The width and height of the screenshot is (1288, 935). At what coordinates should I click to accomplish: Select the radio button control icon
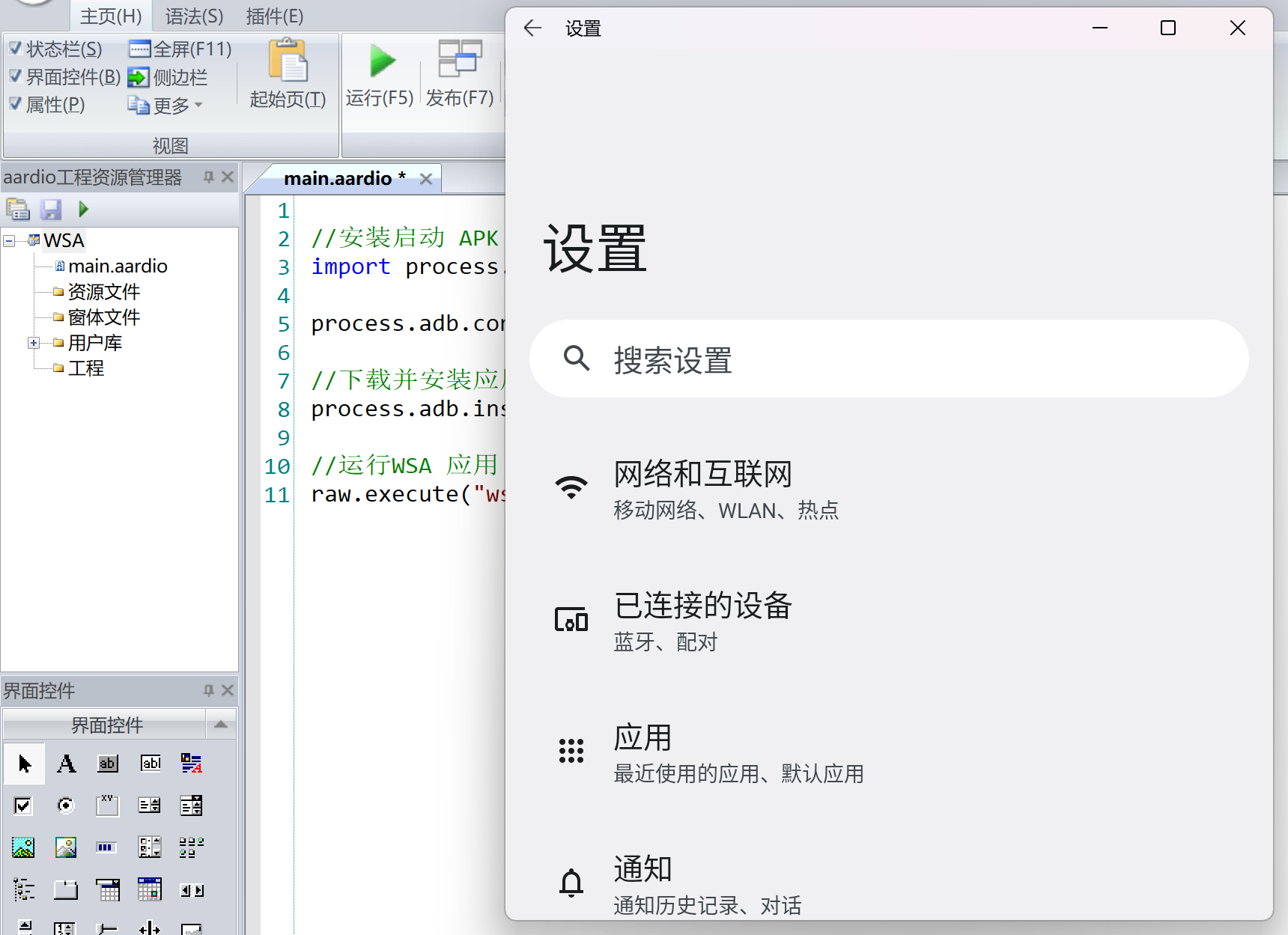[66, 805]
